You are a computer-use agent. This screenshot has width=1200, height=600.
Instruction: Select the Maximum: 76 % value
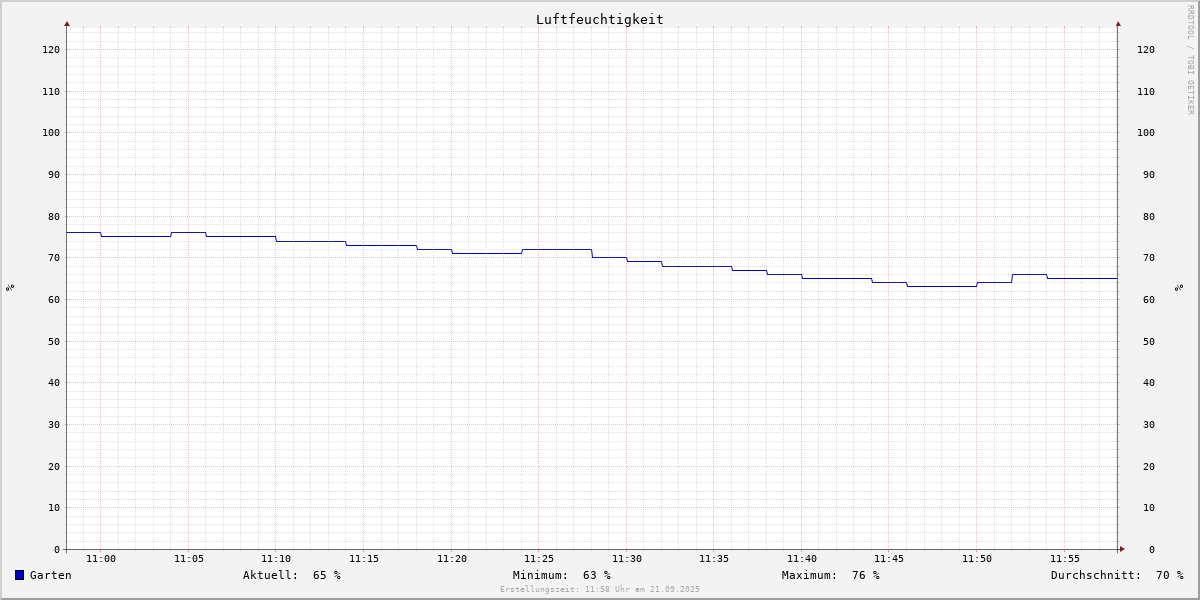(x=831, y=575)
